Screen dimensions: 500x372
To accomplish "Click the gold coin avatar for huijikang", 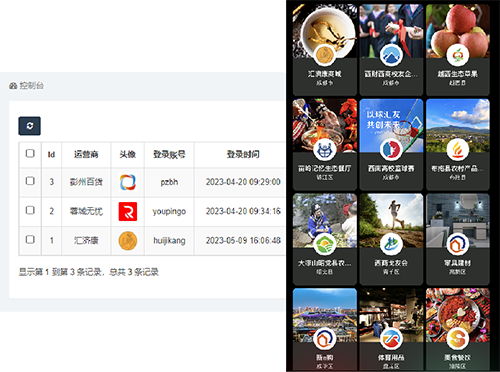I will (128, 241).
